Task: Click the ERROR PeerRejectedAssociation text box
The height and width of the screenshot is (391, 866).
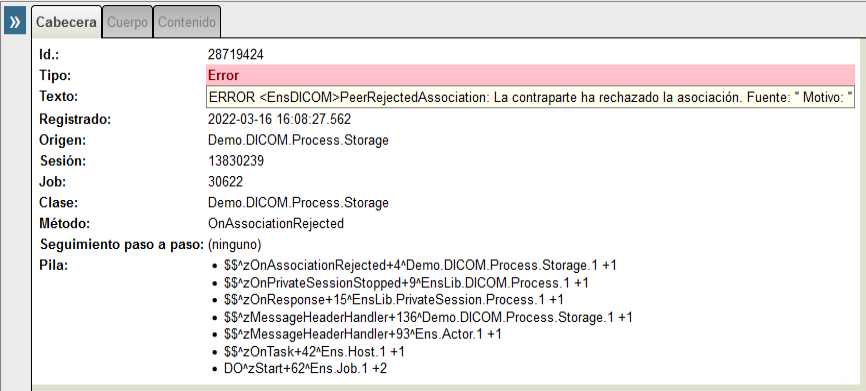Action: tap(531, 97)
